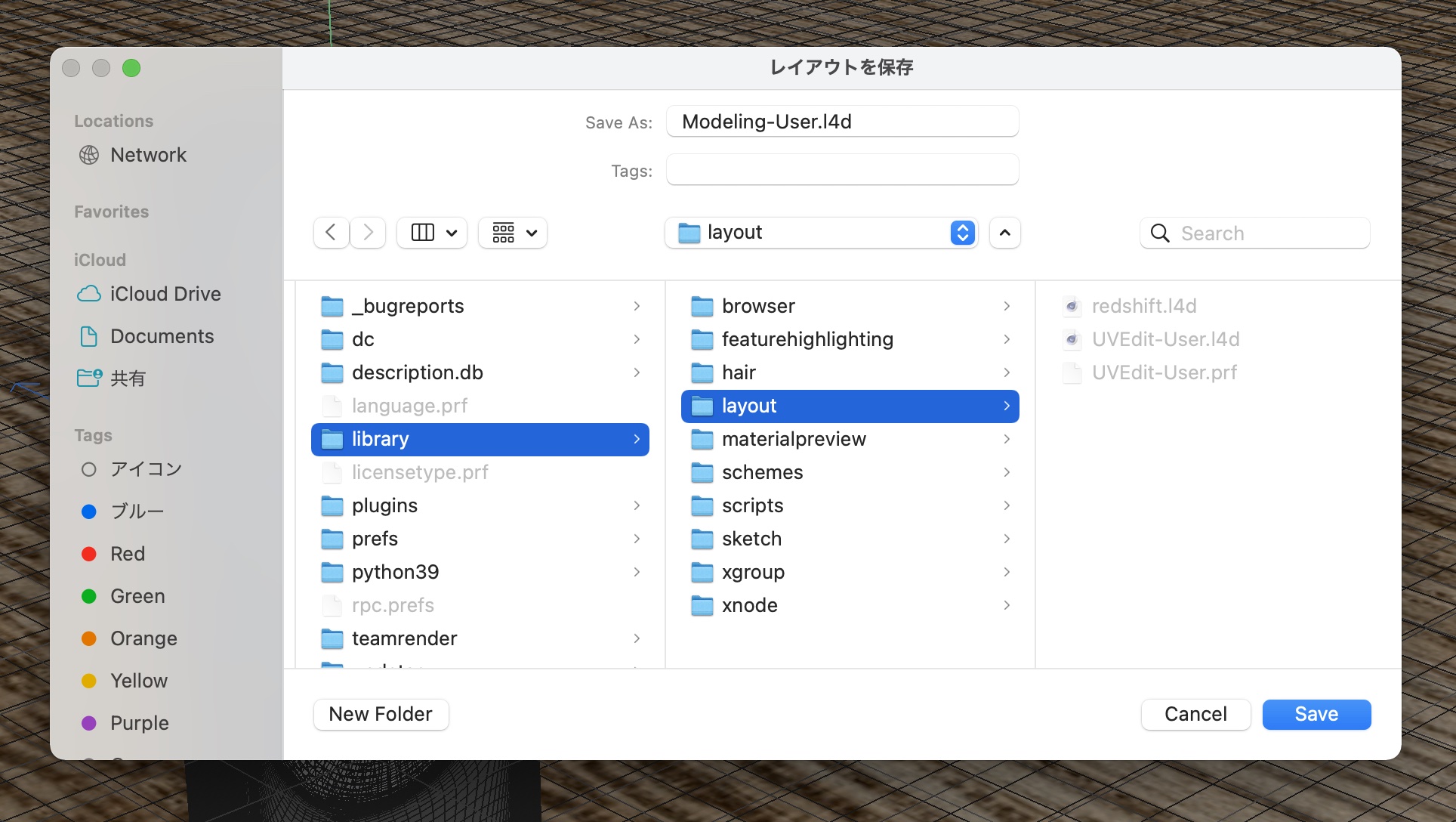This screenshot has height=822, width=1456.
Task: Select the ブルー blue tag
Action: (137, 511)
